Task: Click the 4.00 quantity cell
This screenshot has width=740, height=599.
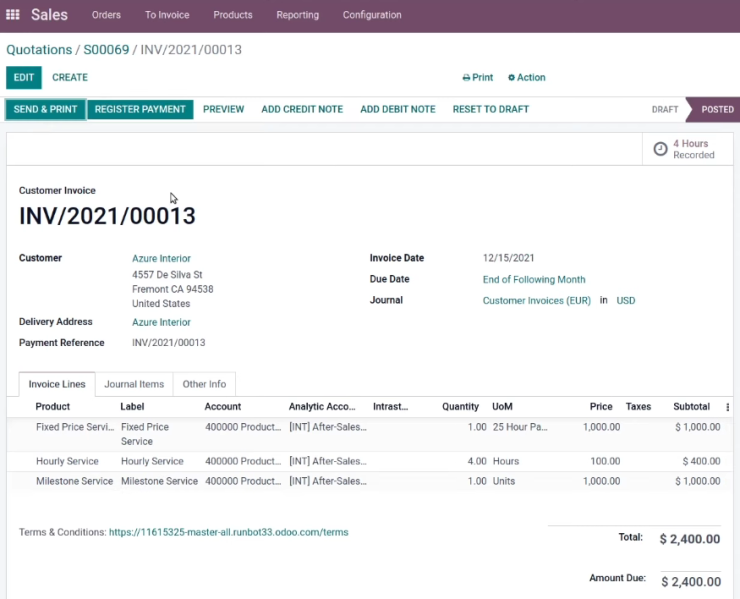Action: point(477,461)
